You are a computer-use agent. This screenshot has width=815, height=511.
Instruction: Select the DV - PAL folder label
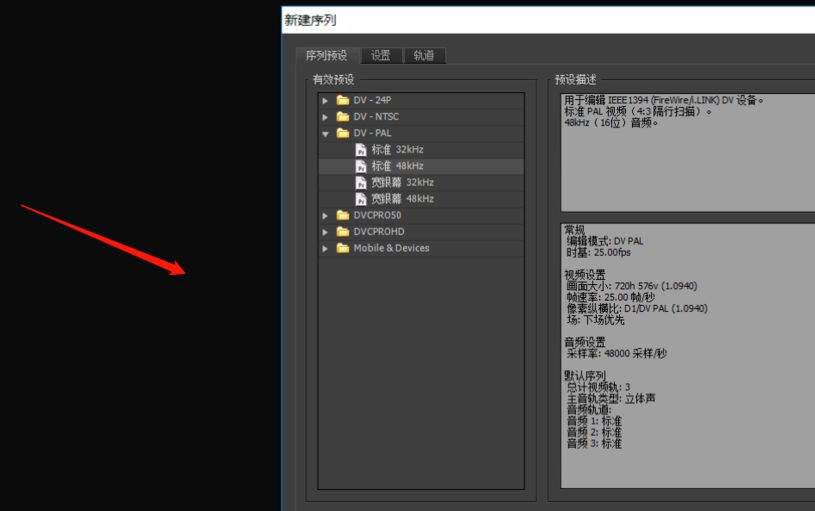point(373,133)
